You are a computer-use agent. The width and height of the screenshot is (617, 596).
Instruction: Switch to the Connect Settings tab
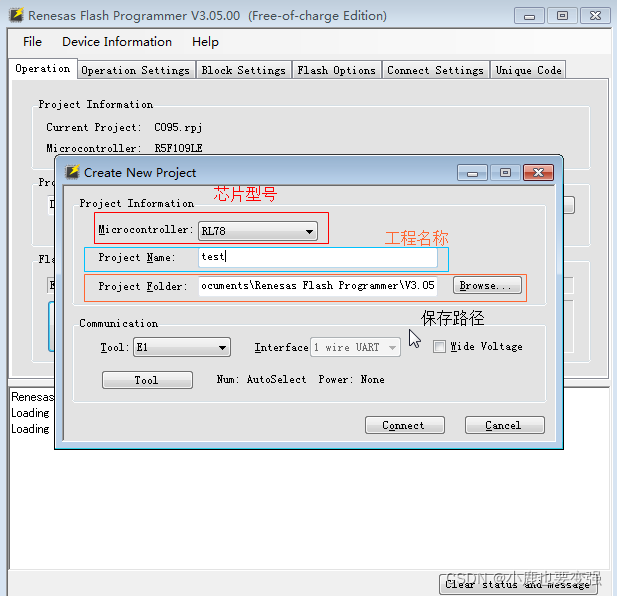pos(435,70)
